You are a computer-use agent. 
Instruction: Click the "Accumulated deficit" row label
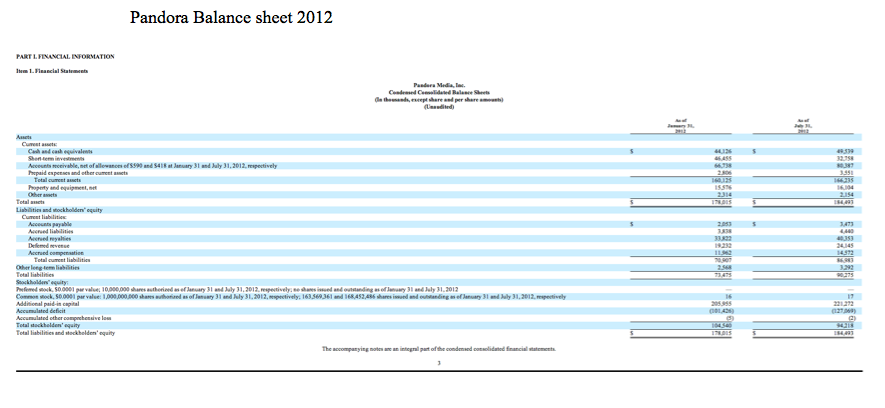pyautogui.click(x=39, y=310)
